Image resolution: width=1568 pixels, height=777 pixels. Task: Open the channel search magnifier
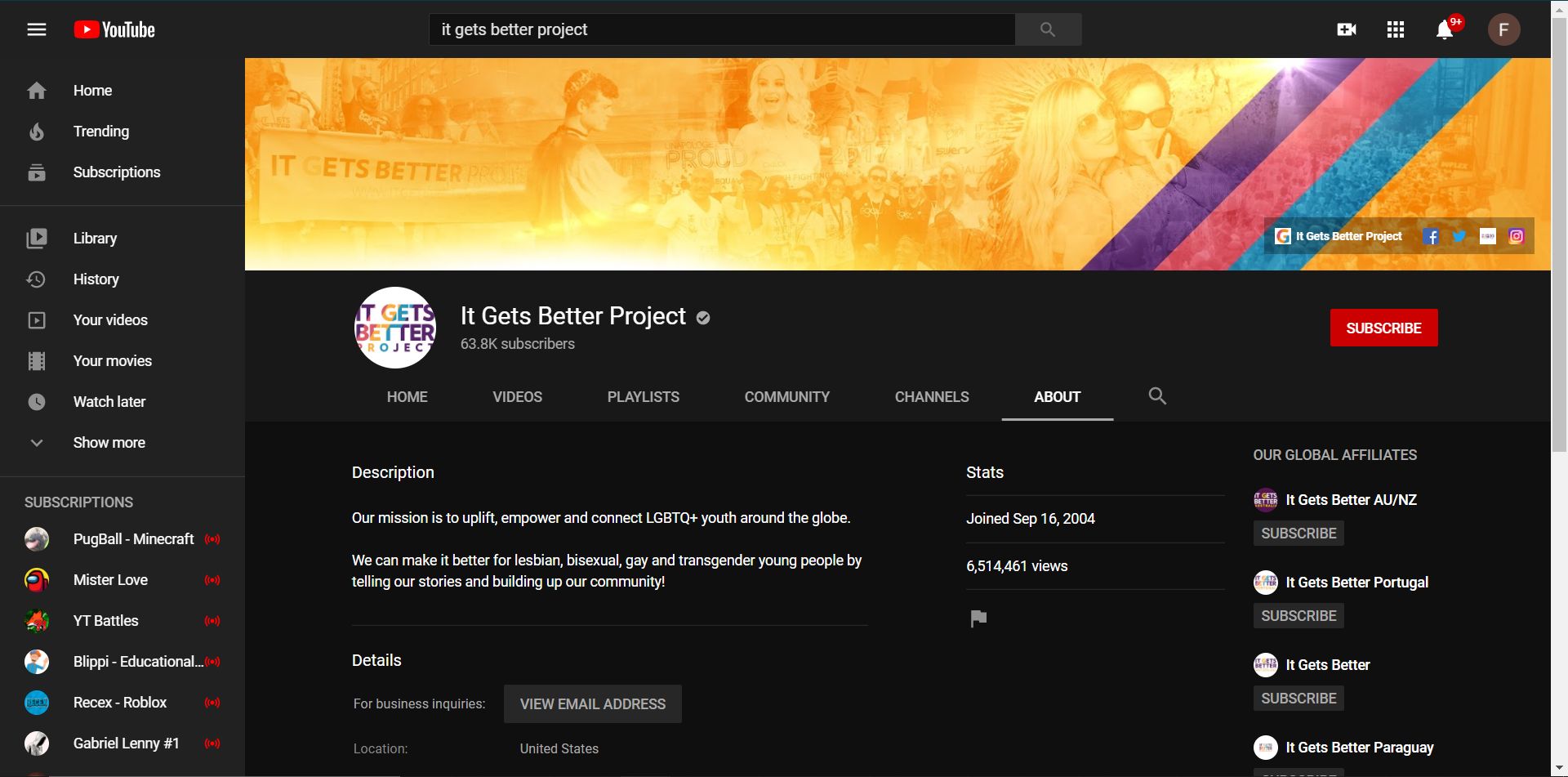click(x=1157, y=396)
